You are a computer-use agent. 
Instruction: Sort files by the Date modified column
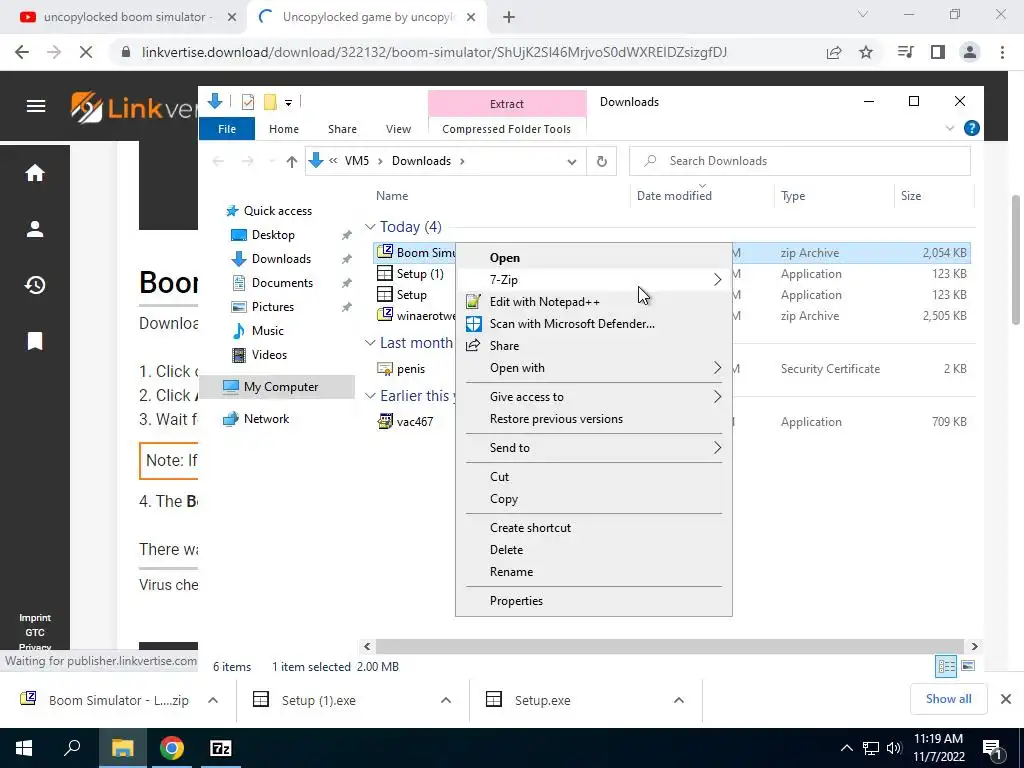point(674,196)
